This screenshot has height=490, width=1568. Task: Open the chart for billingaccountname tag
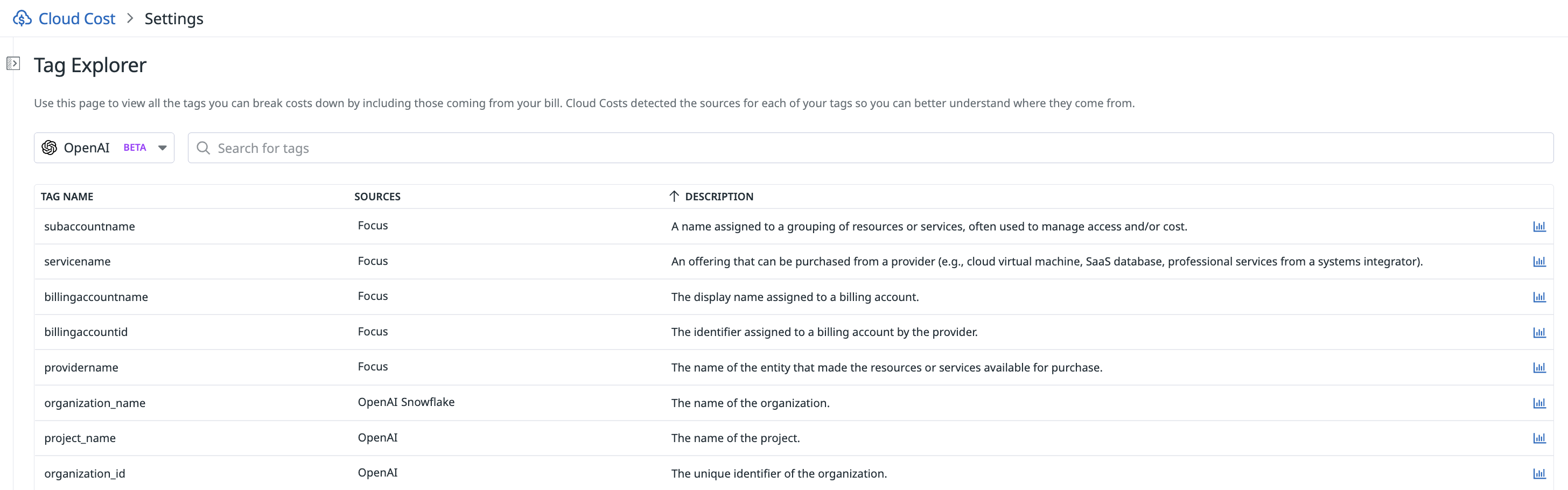(x=1539, y=297)
